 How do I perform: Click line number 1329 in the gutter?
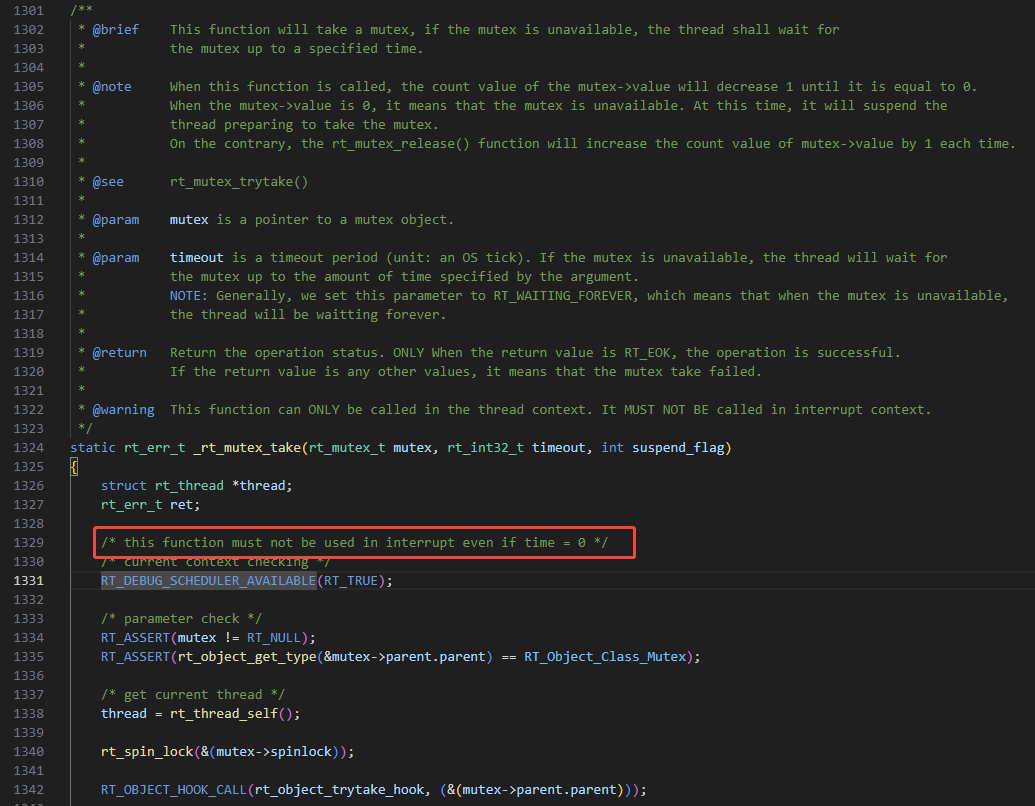pos(28,543)
